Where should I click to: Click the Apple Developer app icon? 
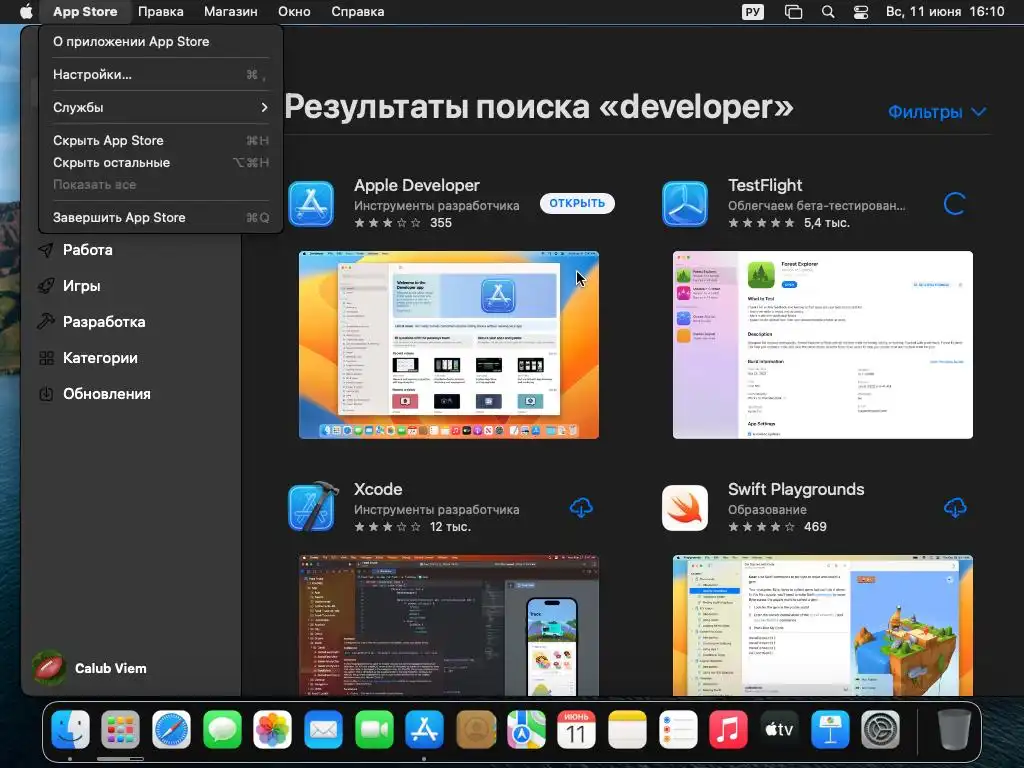click(x=311, y=204)
